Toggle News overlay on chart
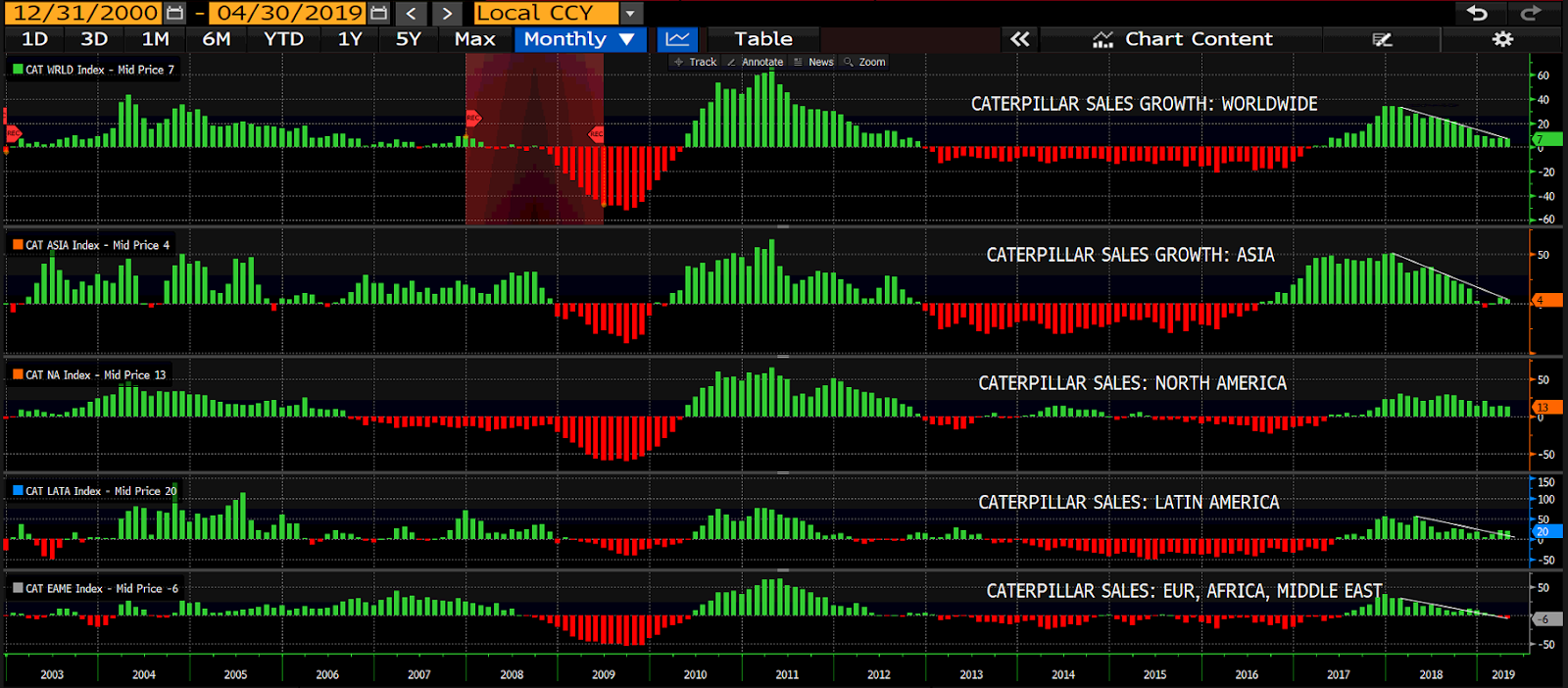1568x688 pixels. pos(813,62)
